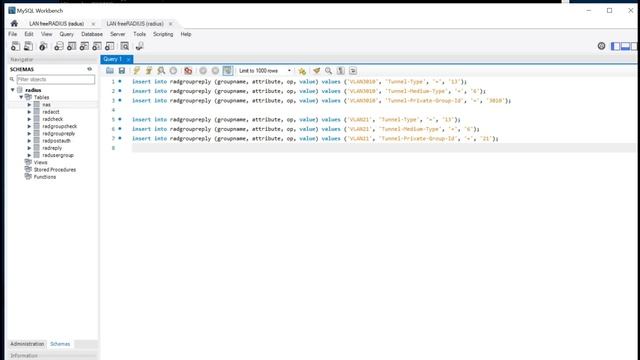The width and height of the screenshot is (640, 360).
Task: Open the Database menu
Action: [92, 34]
